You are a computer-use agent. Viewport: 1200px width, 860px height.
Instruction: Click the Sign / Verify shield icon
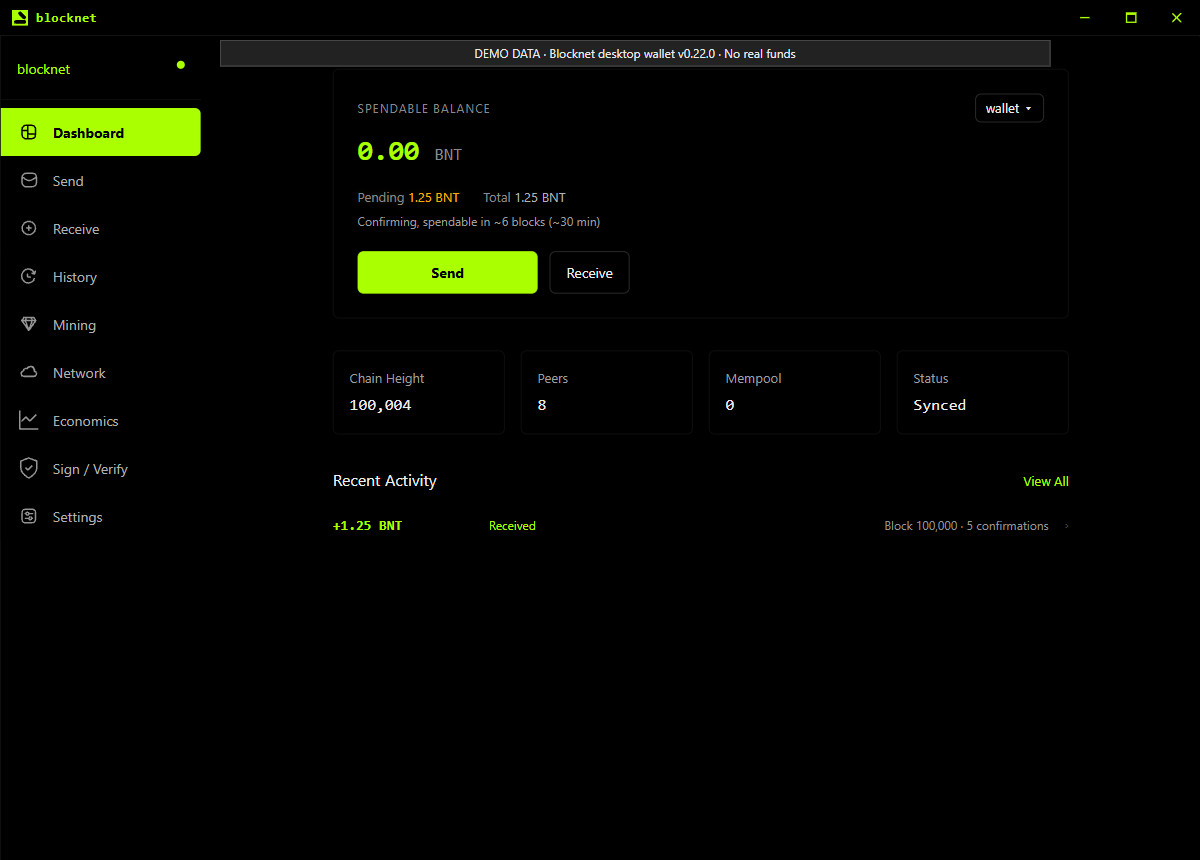[29, 469]
